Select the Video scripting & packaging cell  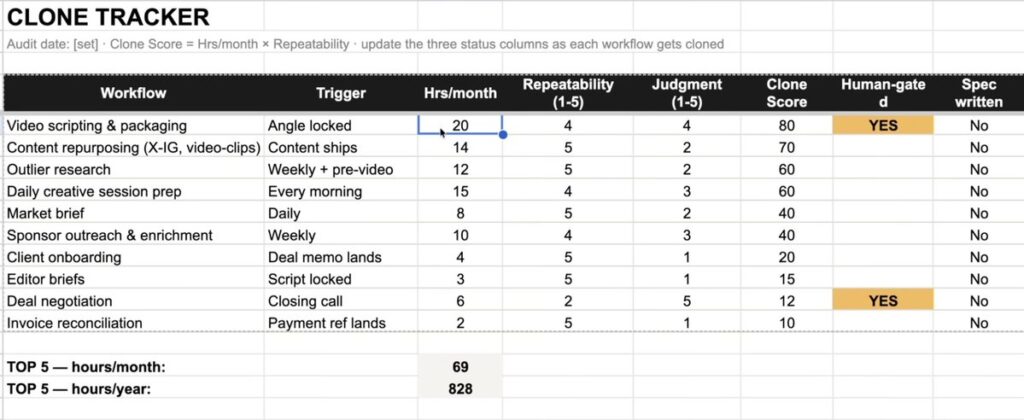(x=133, y=125)
